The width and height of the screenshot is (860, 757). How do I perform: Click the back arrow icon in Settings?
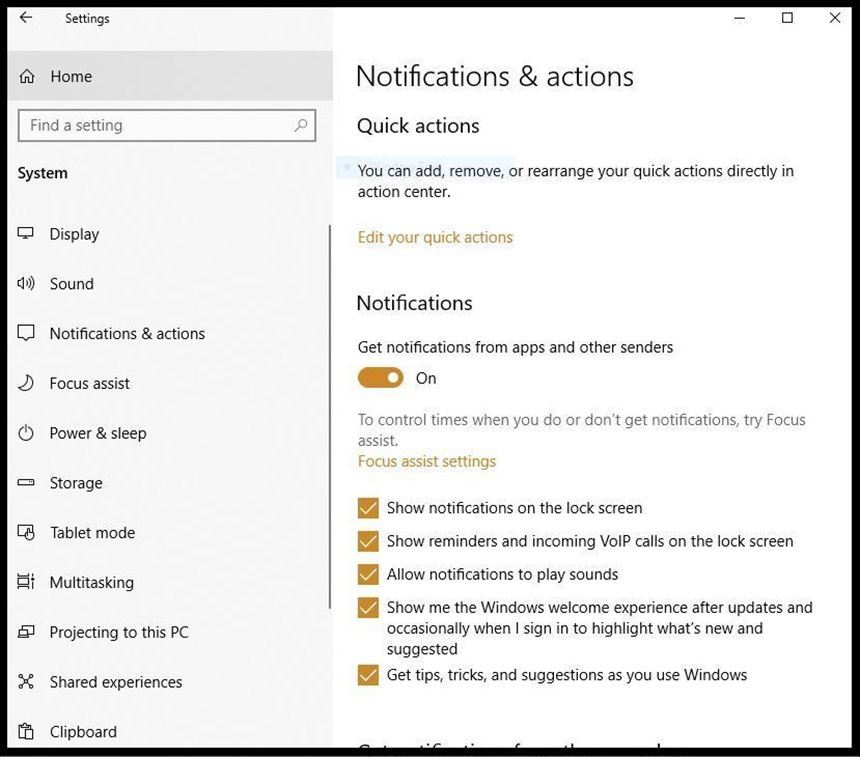coord(26,18)
